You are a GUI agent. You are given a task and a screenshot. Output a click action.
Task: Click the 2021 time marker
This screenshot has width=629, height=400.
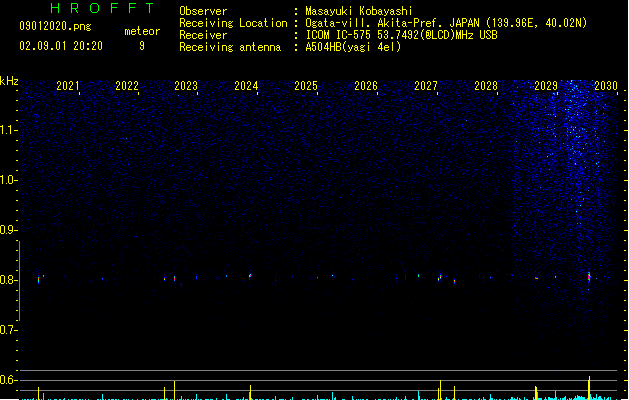click(x=67, y=86)
